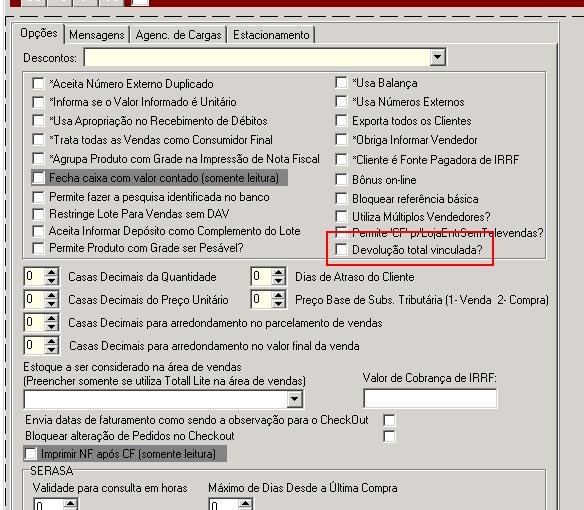Toggle Usa Apropriação no Recebimento de Débitos
Image resolution: width=584 pixels, height=510 pixels.
[38, 121]
